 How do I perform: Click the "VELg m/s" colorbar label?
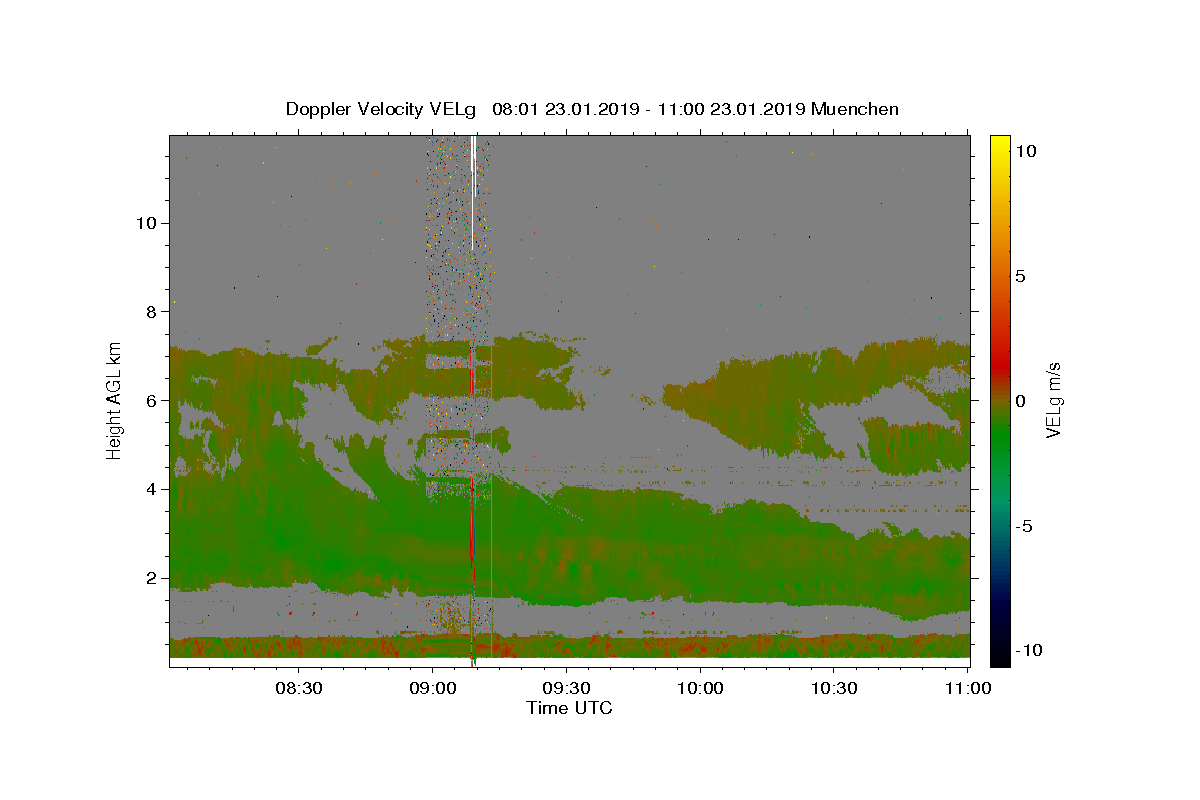point(1053,401)
